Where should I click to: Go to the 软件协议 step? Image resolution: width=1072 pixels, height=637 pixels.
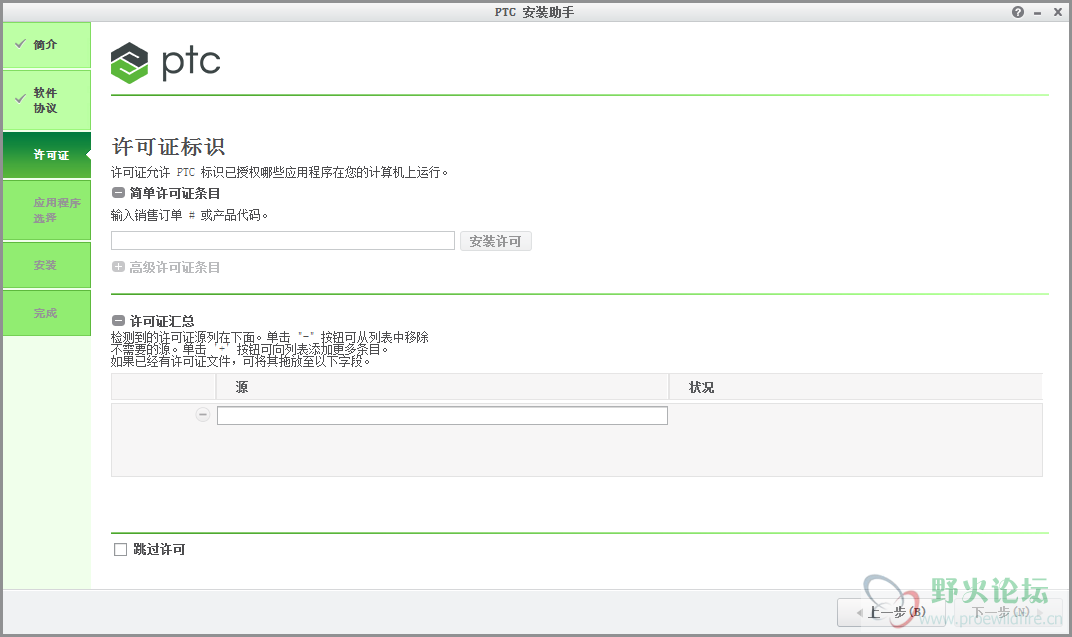(46, 100)
